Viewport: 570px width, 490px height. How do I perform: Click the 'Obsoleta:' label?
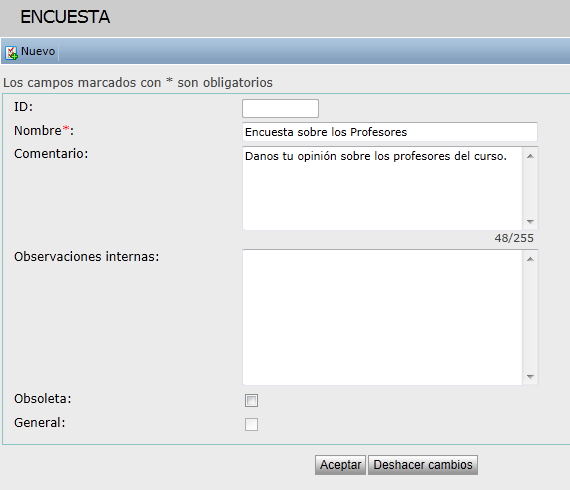(43, 399)
